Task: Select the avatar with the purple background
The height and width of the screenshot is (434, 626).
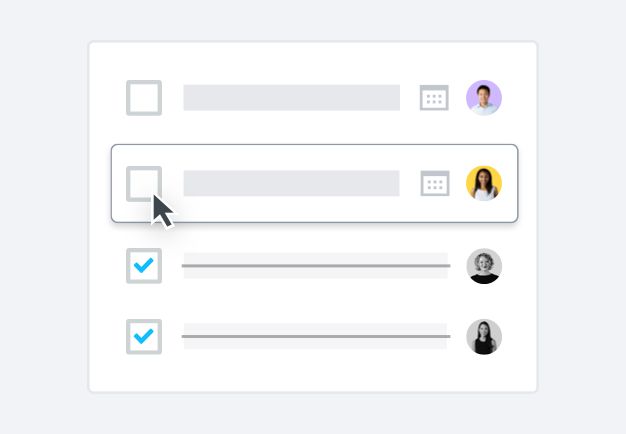Action: 484,98
